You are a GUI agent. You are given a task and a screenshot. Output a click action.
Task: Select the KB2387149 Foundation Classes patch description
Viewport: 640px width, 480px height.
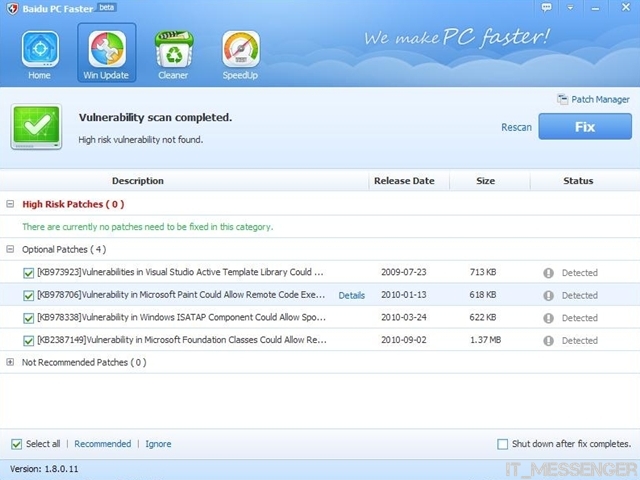(182, 340)
